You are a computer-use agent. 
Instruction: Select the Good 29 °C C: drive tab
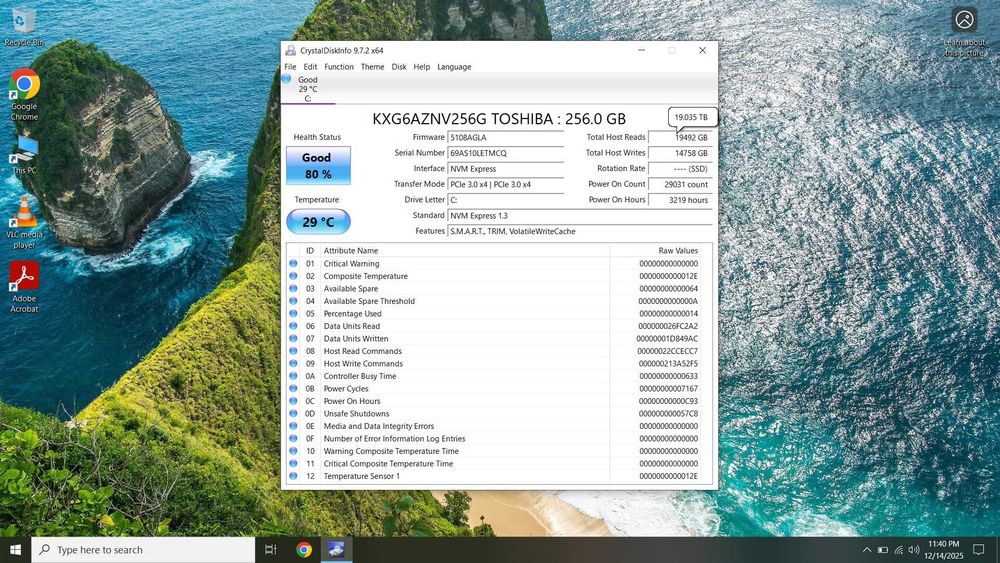click(308, 89)
